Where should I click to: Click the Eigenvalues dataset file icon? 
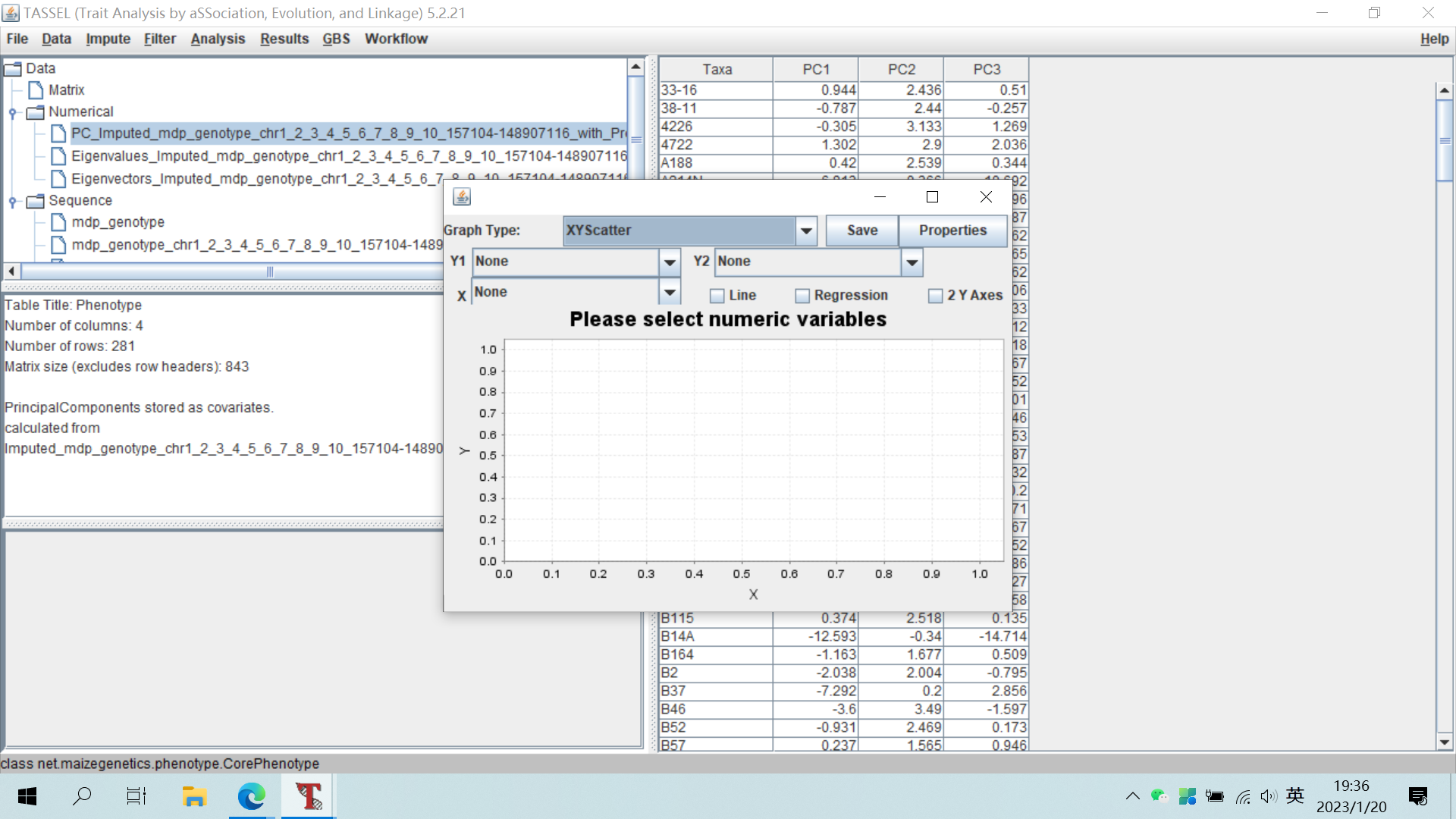58,156
